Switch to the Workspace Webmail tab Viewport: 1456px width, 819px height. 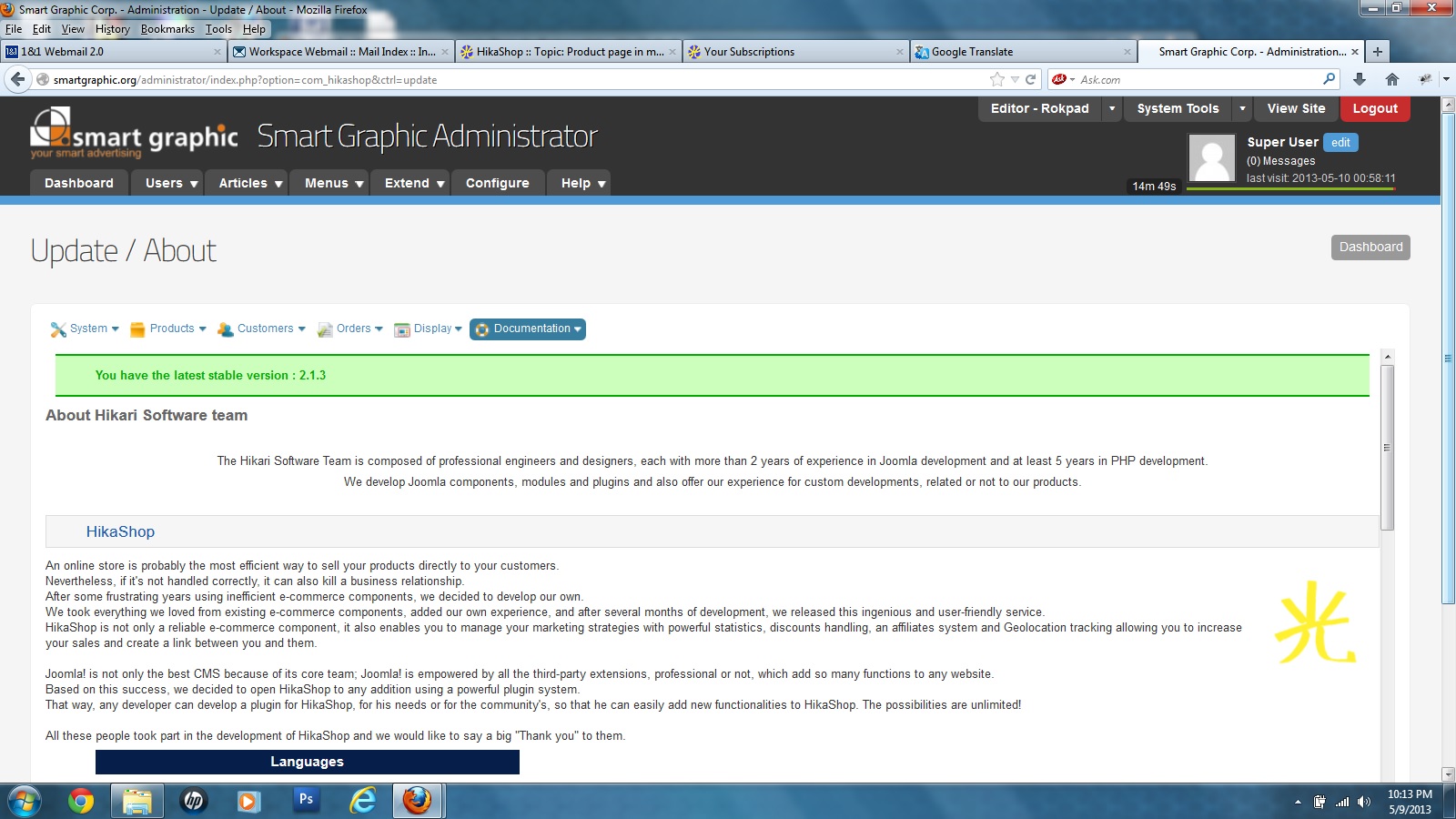coord(340,52)
